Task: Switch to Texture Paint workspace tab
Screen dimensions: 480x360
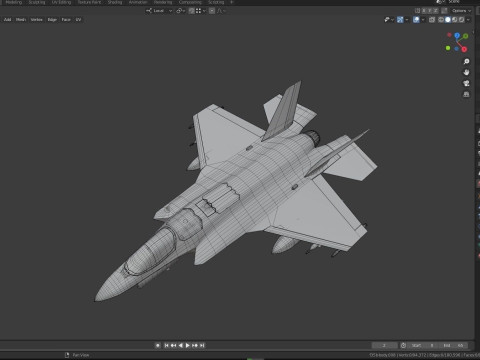Action: [x=89, y=2]
